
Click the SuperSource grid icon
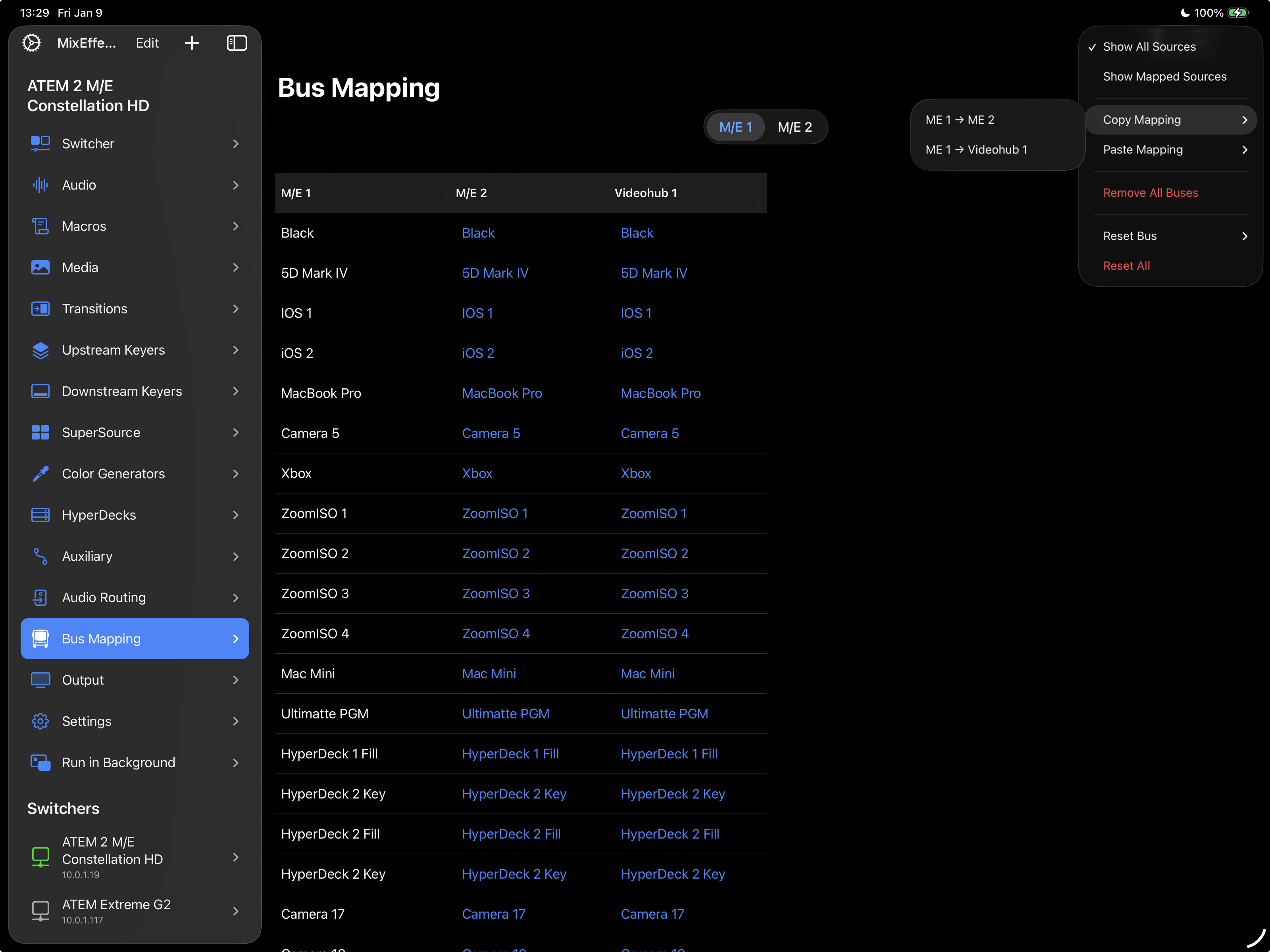40,433
